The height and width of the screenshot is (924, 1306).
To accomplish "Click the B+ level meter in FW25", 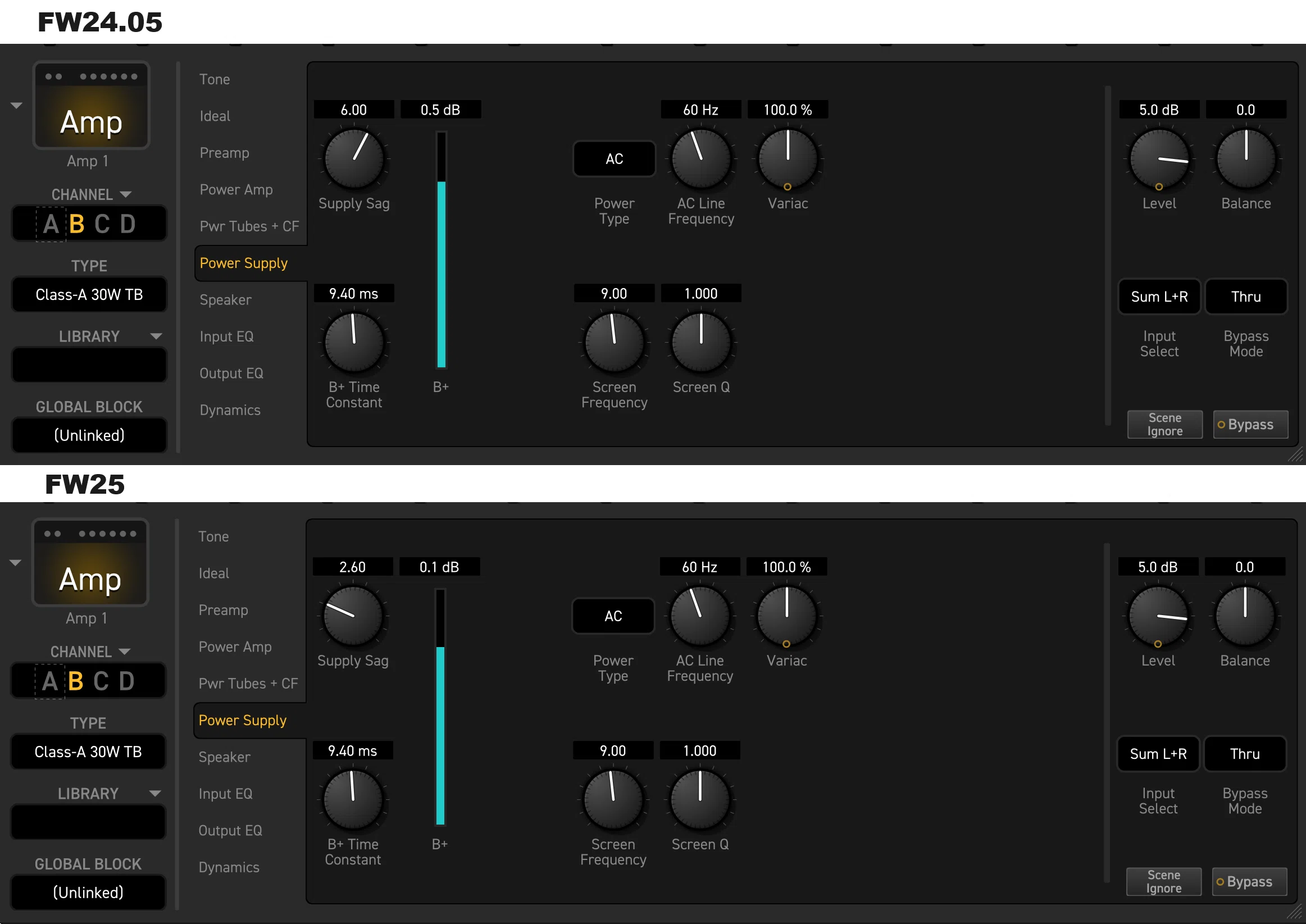I will 440,707.
